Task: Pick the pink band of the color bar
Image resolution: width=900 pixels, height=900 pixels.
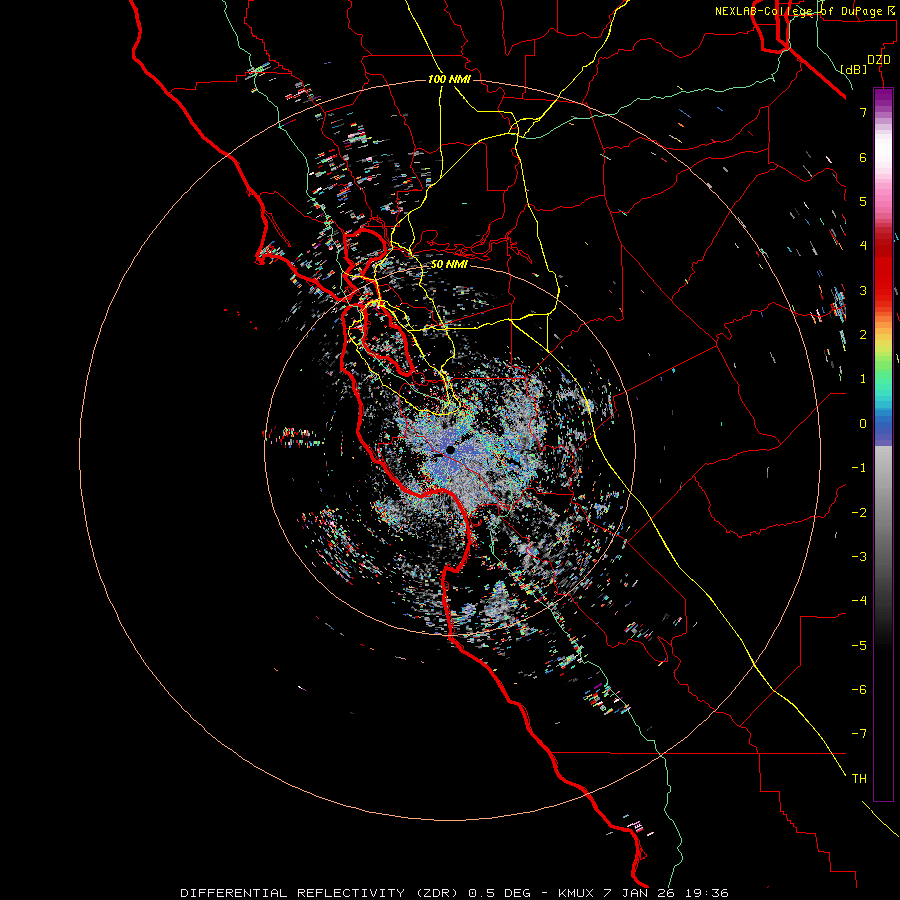Action: pyautogui.click(x=883, y=195)
